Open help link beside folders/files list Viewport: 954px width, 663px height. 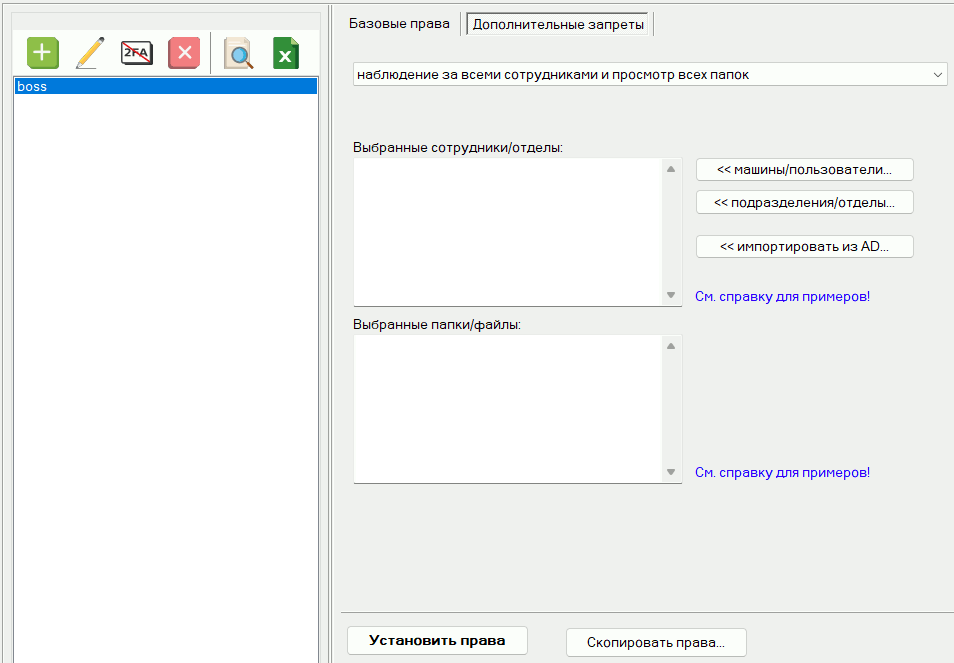782,473
